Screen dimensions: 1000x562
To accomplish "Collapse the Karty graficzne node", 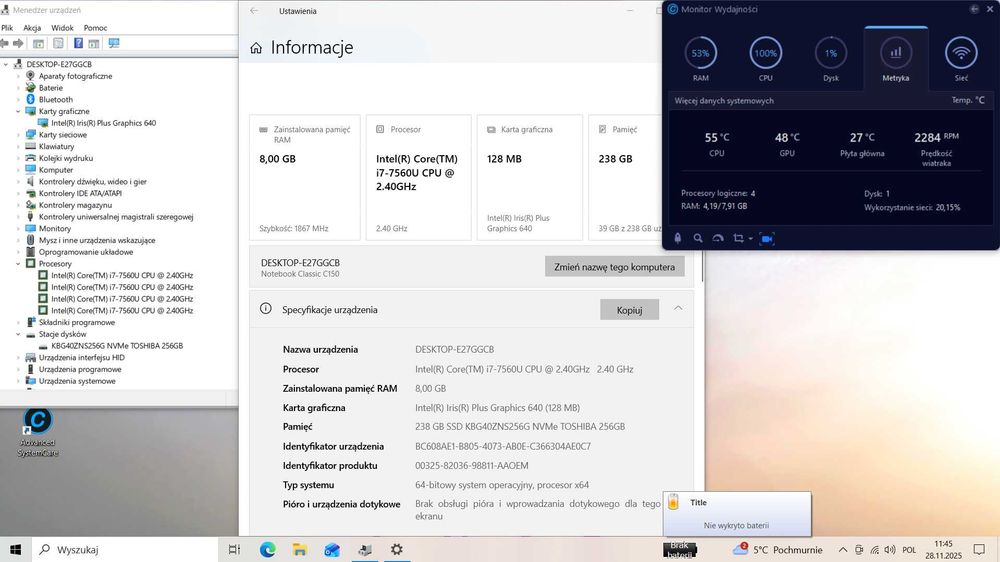I will coord(18,111).
